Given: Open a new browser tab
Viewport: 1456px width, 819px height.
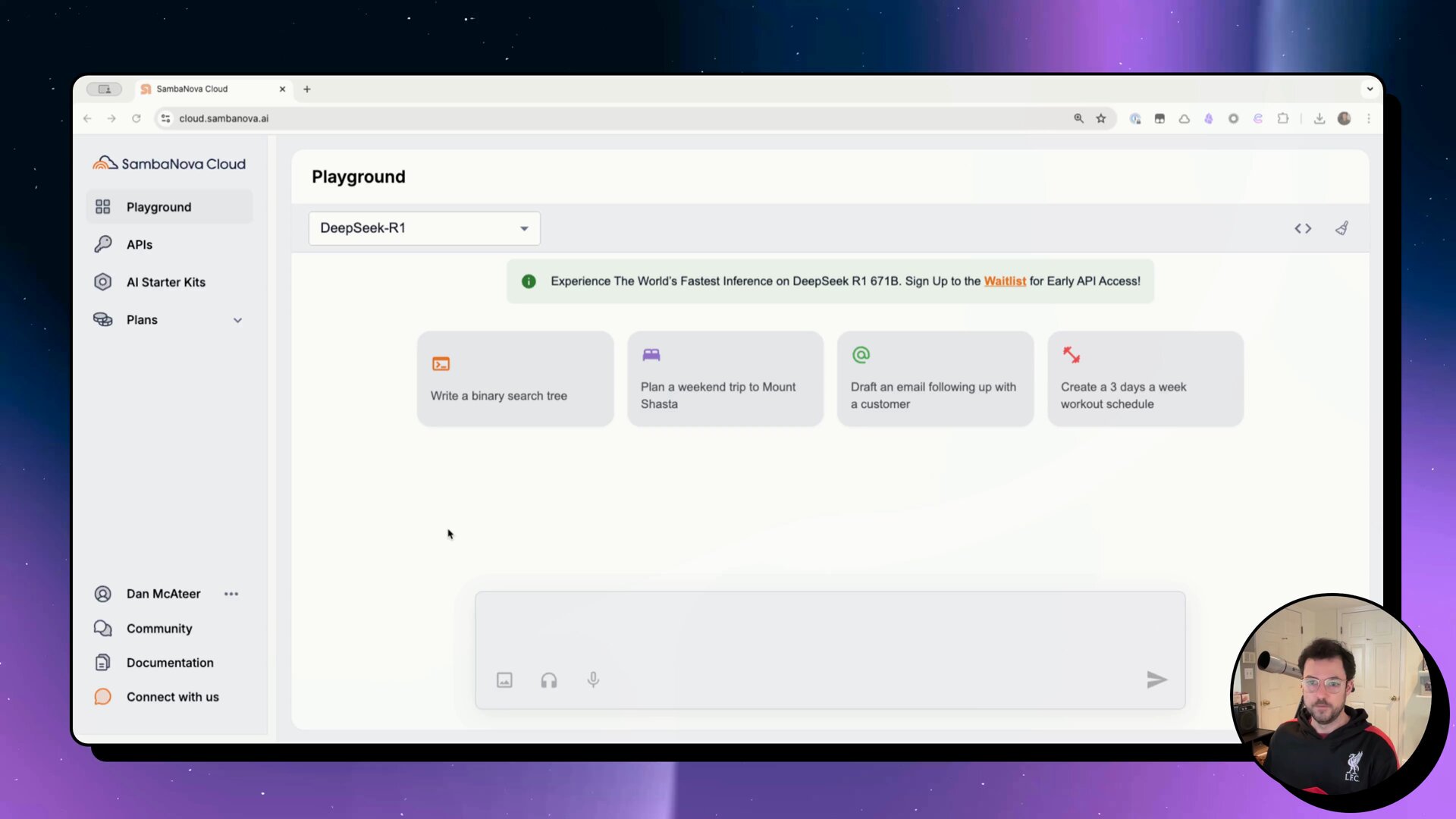Looking at the screenshot, I should (x=307, y=89).
